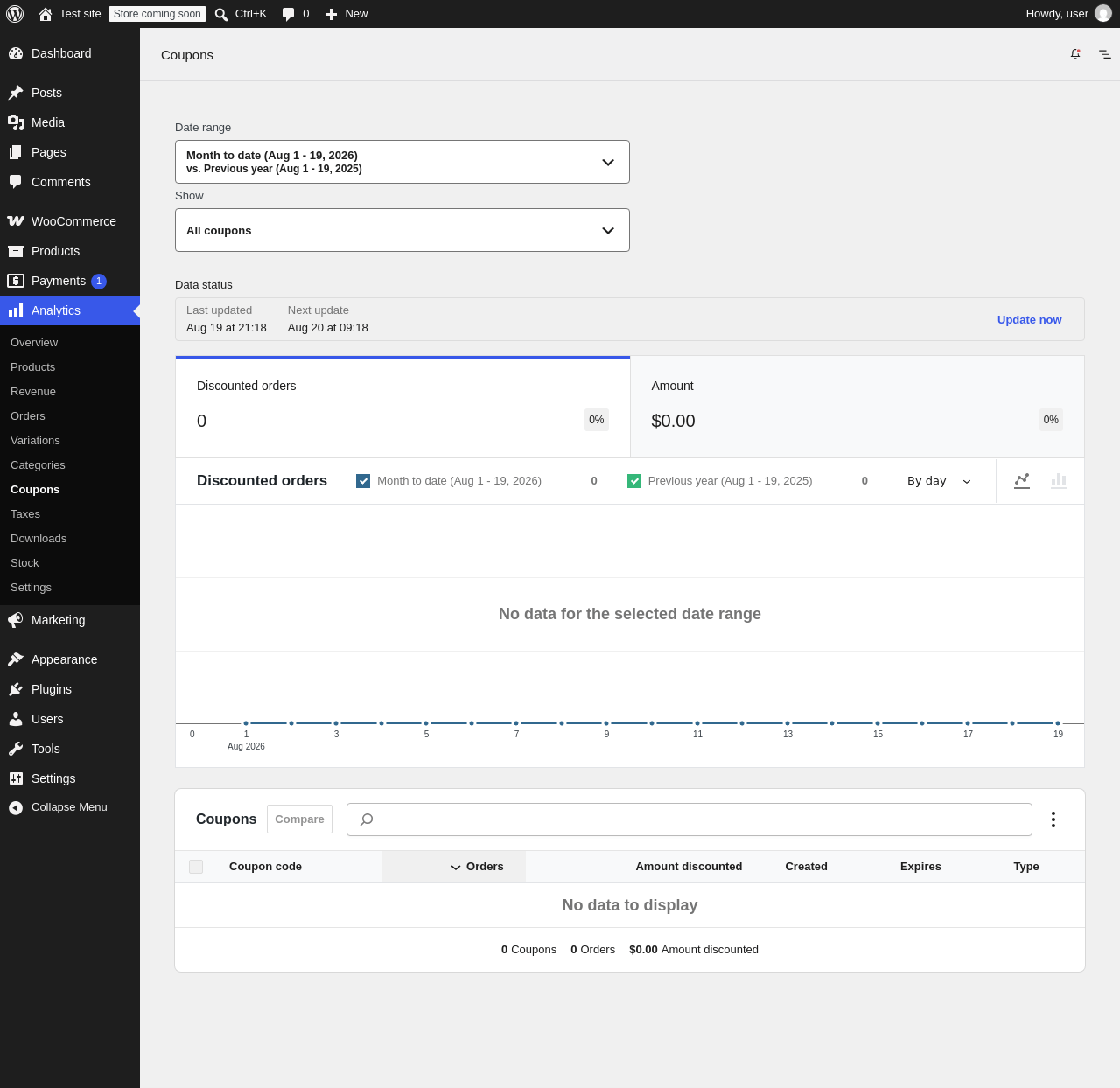Click the Compare button
Image resolution: width=1120 pixels, height=1088 pixels.
tap(299, 819)
